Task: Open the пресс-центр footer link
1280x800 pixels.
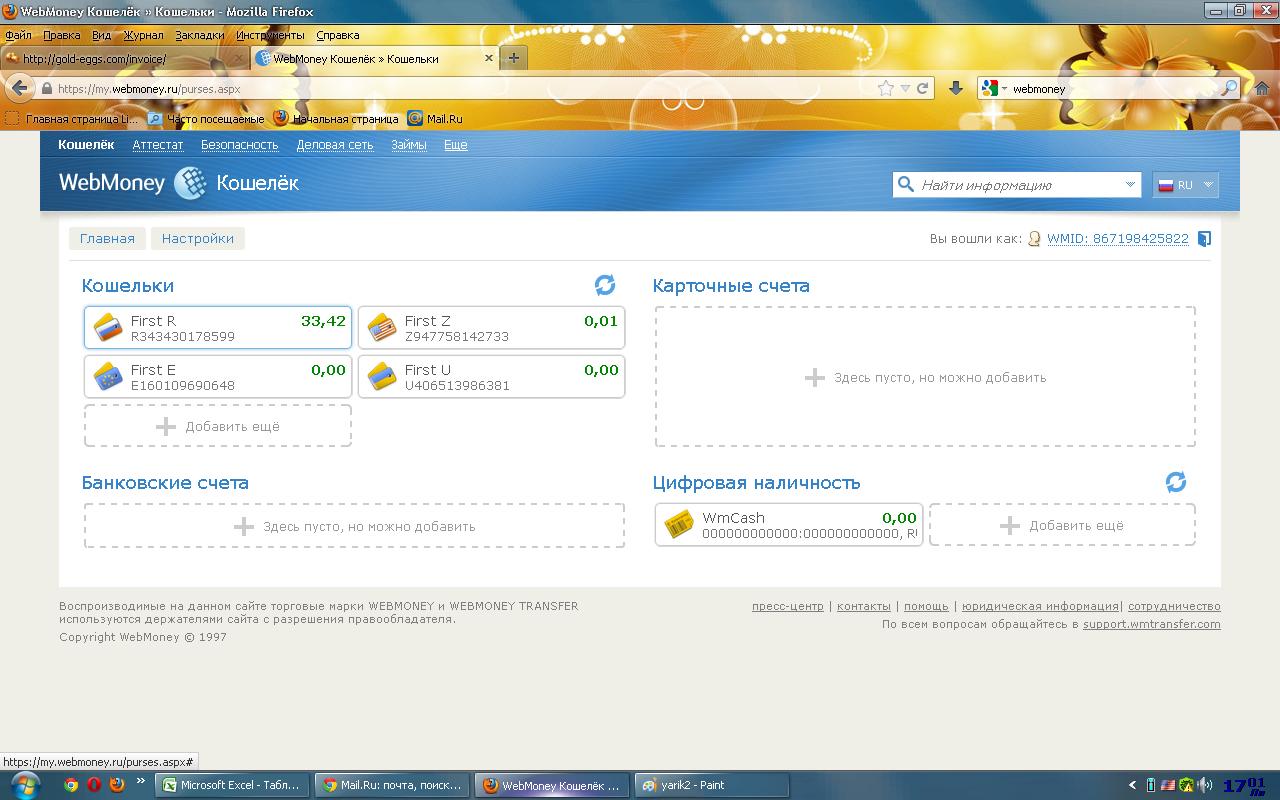Action: 788,606
